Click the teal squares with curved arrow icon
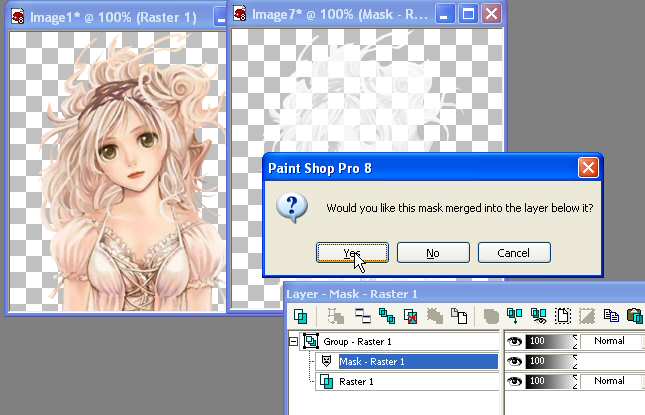Image resolution: width=645 pixels, height=415 pixels. (x=538, y=316)
